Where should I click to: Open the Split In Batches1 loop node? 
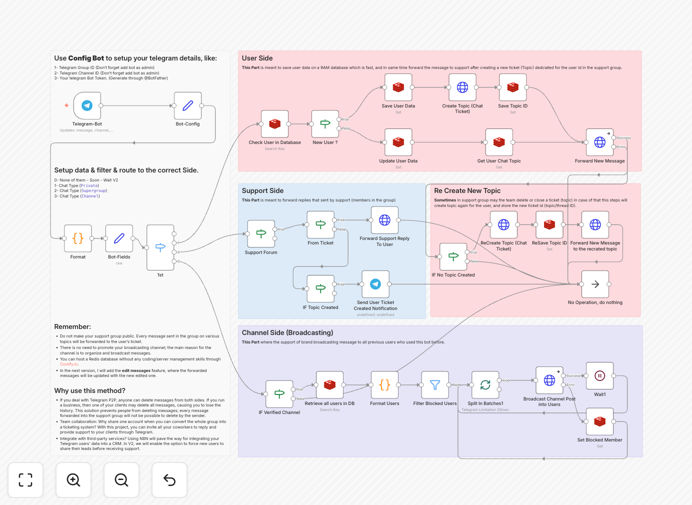click(x=485, y=385)
